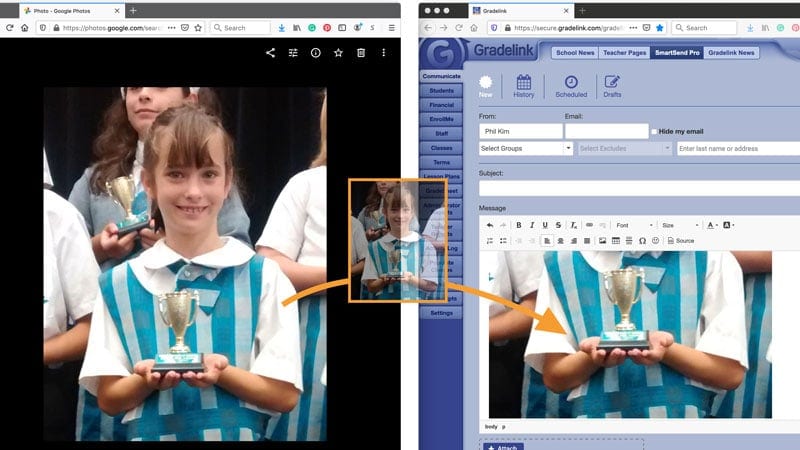This screenshot has height=450, width=800.
Task: Insert a link with the link icon
Action: tap(589, 225)
